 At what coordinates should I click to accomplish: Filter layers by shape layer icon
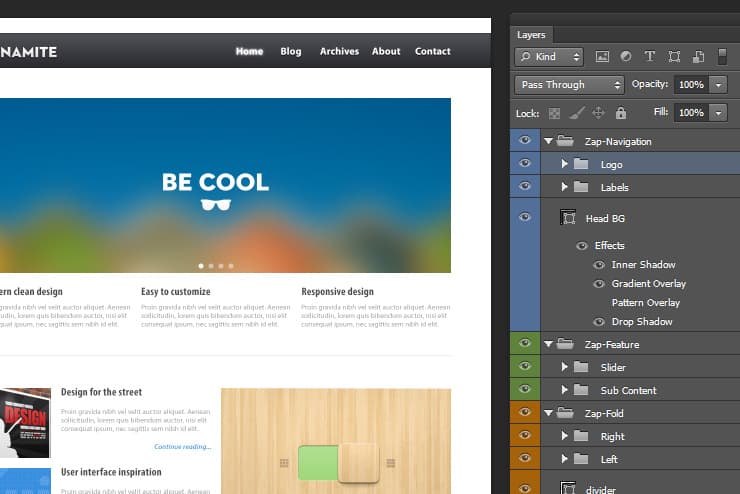[x=674, y=57]
